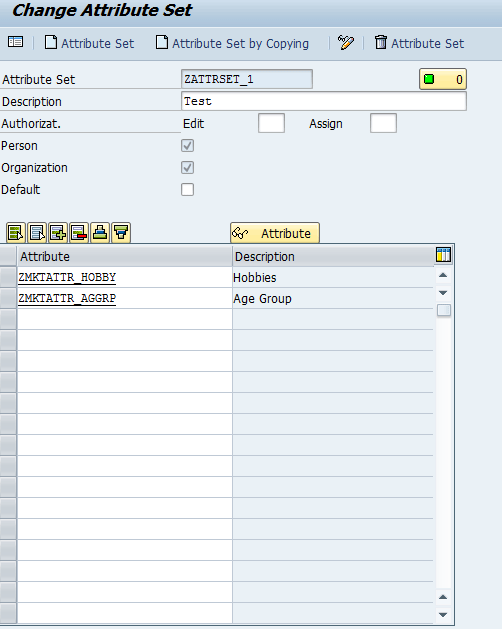
Task: Enable the Default checkbox
Action: (x=187, y=190)
